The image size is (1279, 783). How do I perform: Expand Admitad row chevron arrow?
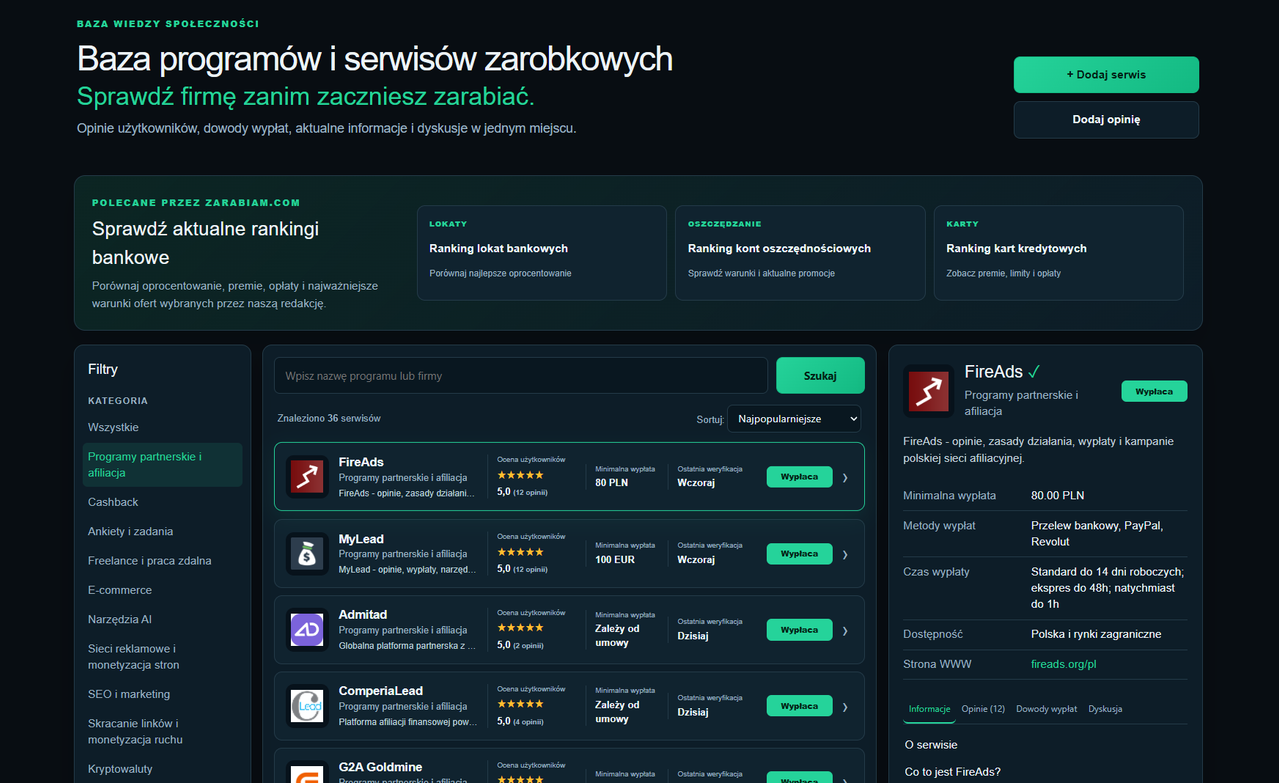(x=845, y=630)
